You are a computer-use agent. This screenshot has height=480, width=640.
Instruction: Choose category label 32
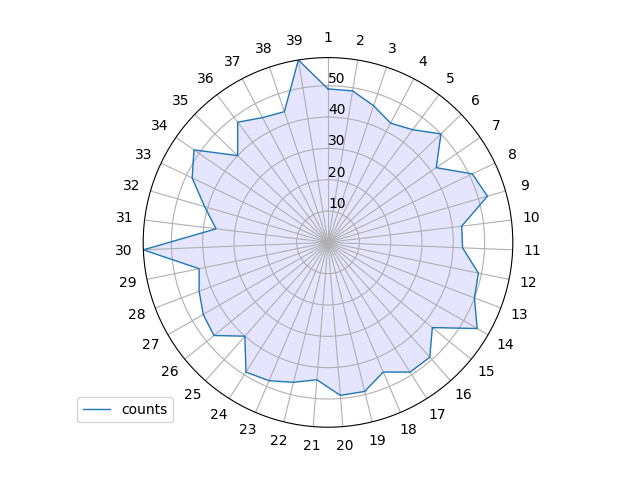[131, 185]
